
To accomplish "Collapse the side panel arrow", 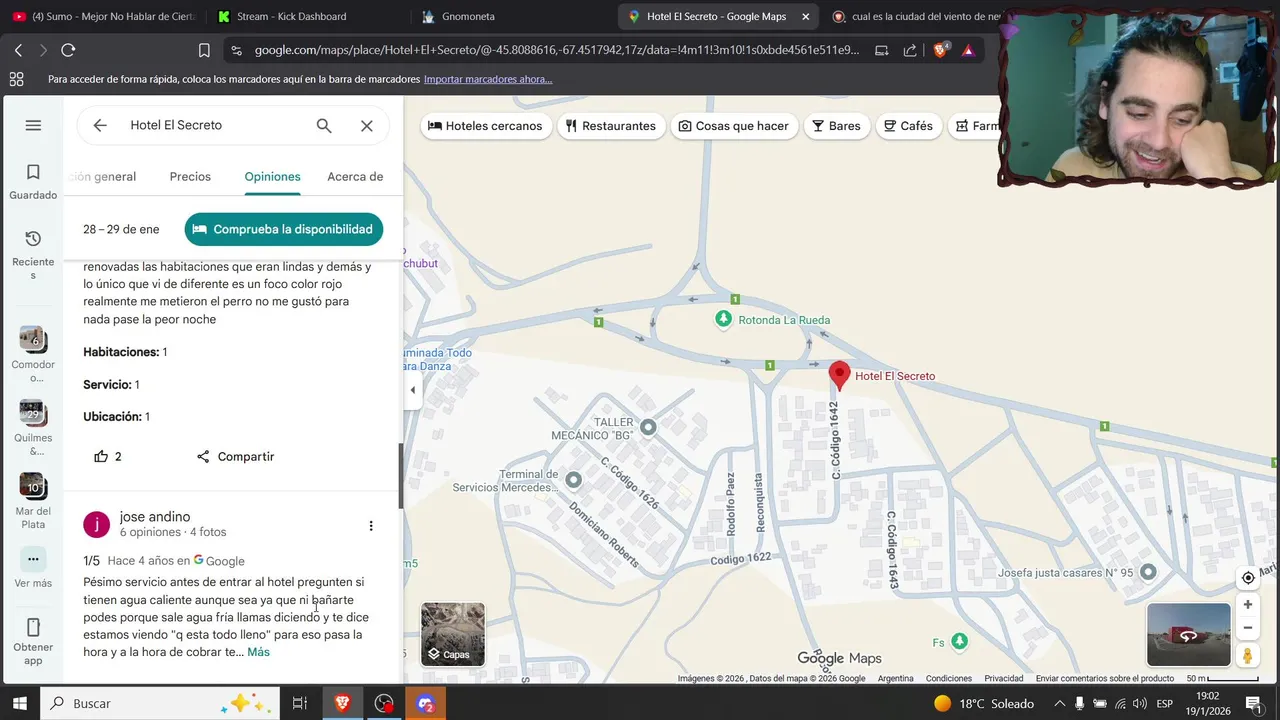I will [412, 390].
